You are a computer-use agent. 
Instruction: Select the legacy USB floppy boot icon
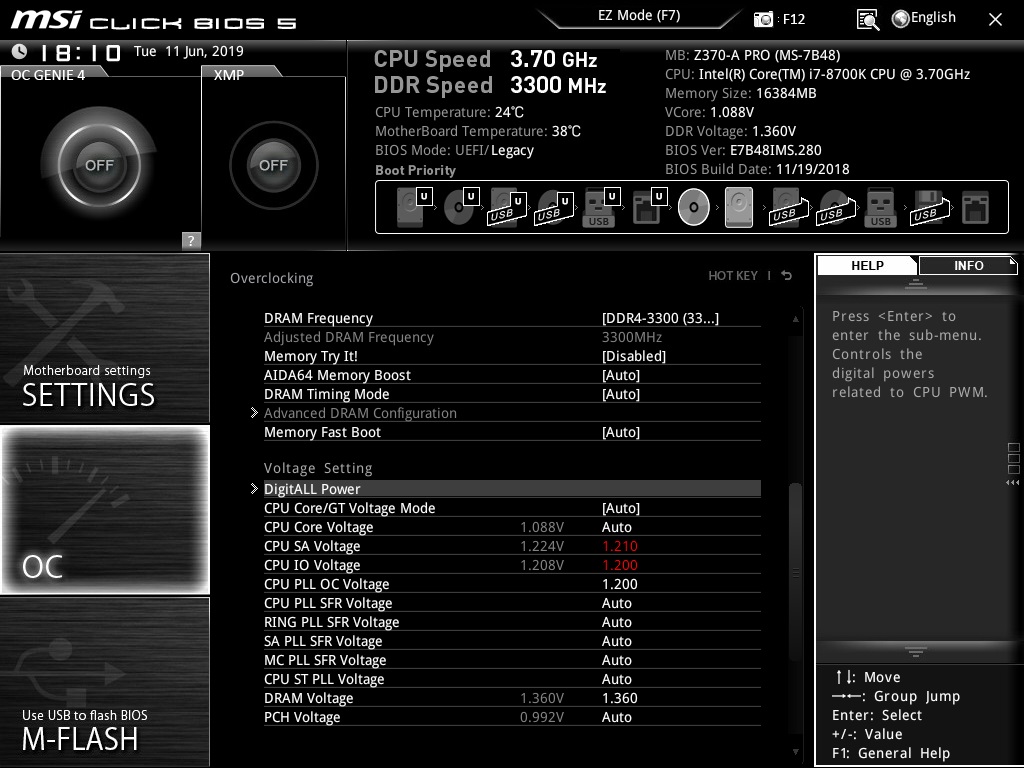929,207
